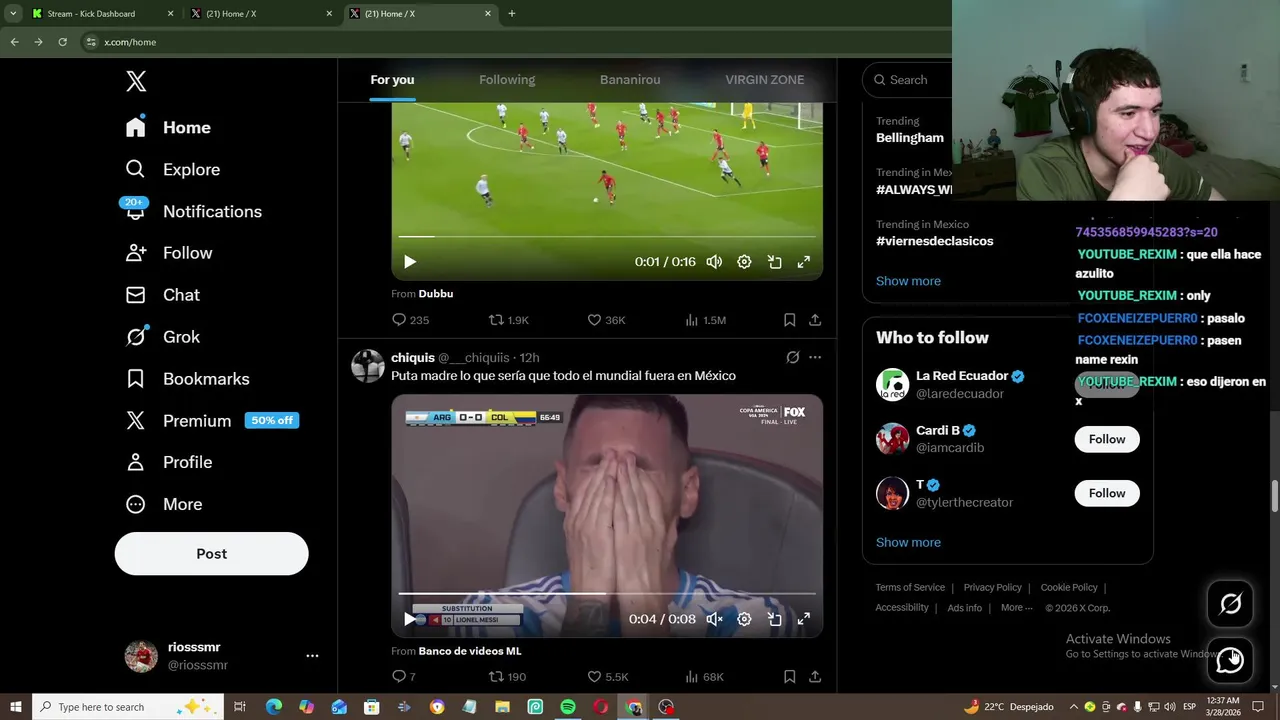Open the browser tab search dropdown

pos(13,14)
